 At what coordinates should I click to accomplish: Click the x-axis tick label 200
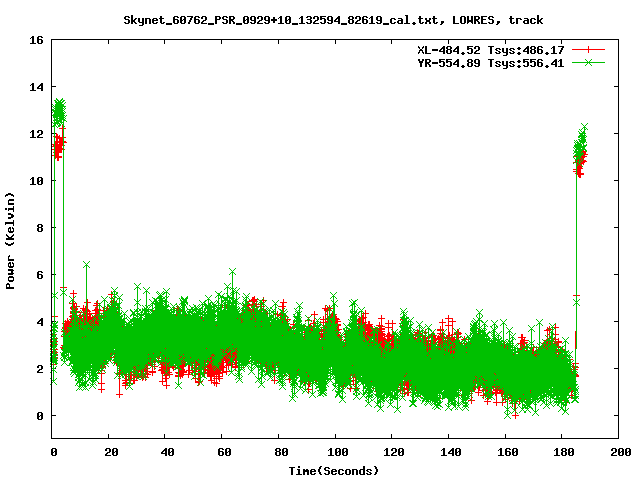(620, 452)
